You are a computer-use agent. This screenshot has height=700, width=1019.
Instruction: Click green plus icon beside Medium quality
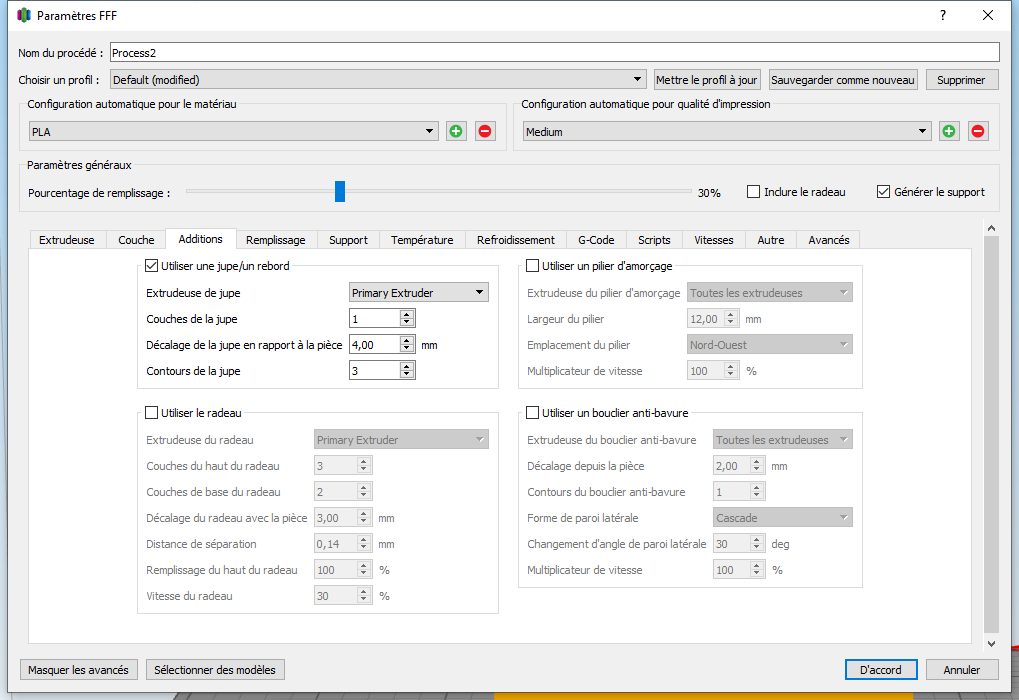tap(949, 131)
